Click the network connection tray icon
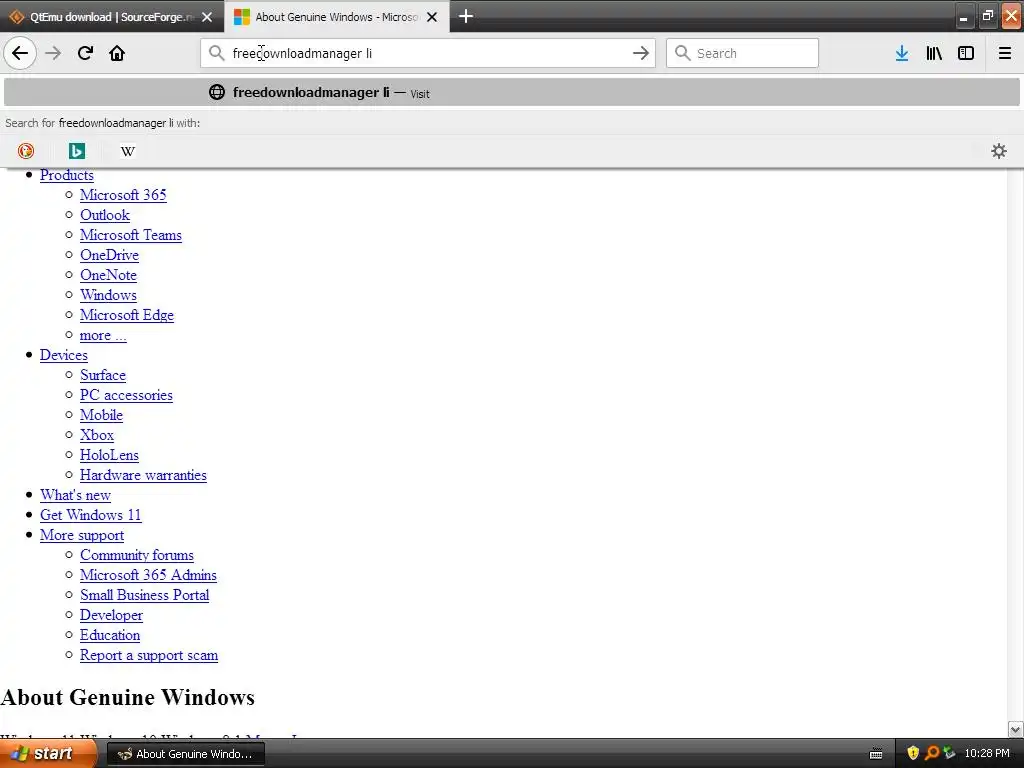Image resolution: width=1024 pixels, height=768 pixels. [x=950, y=753]
